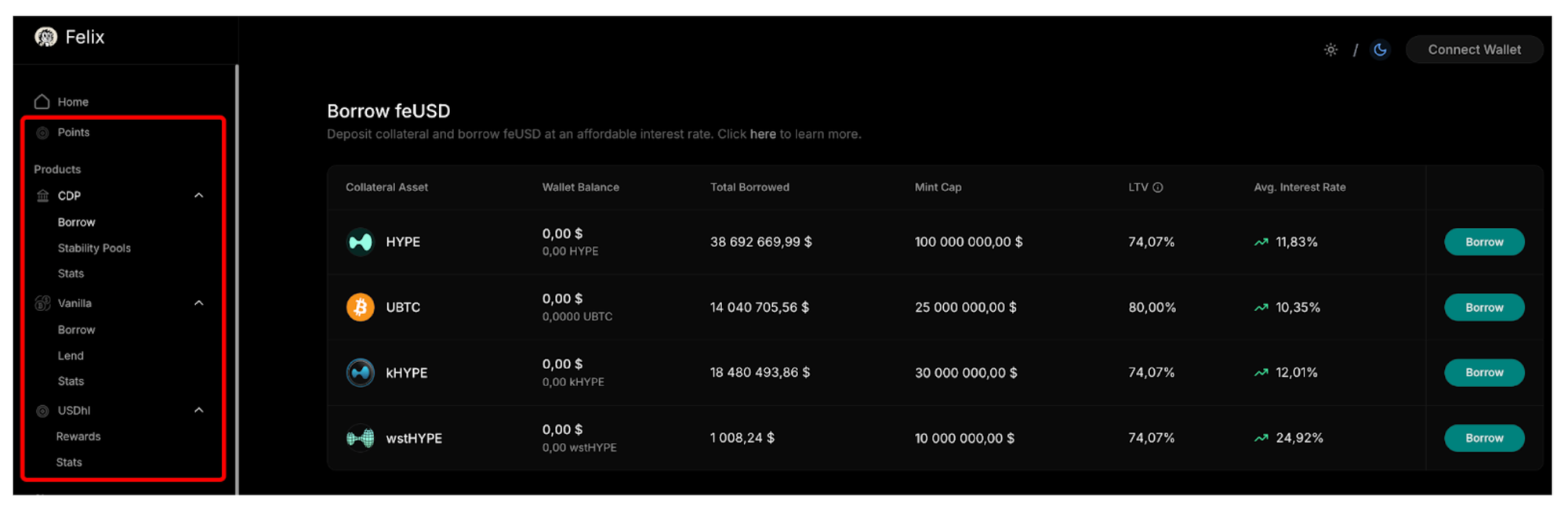Collapse the USDhl section chevron
This screenshot has width=1568, height=507.
click(199, 411)
